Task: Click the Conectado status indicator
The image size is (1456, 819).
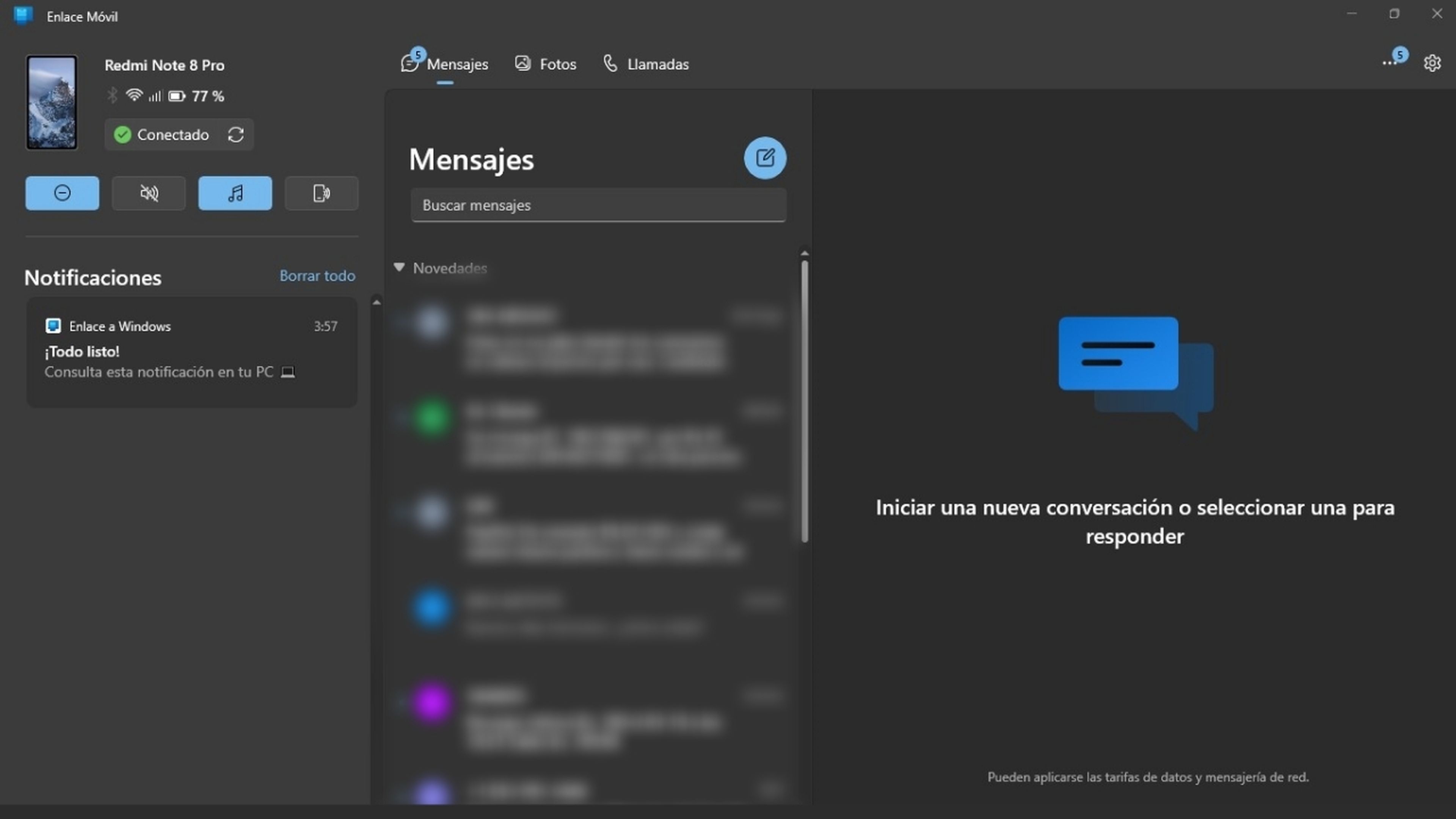Action: 162,135
